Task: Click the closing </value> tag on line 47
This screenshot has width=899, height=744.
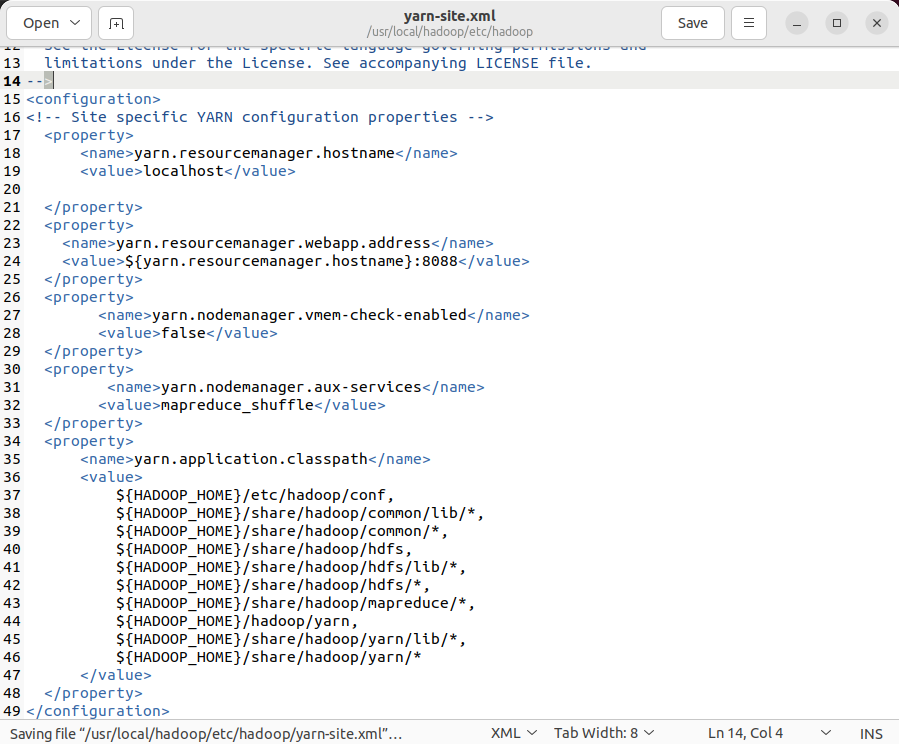Action: tap(116, 675)
